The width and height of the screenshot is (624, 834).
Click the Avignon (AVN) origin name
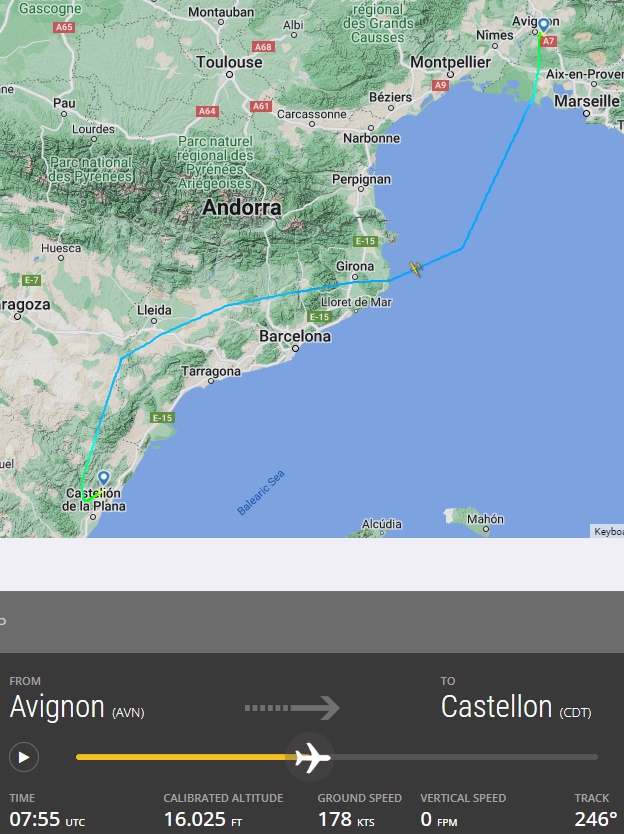(x=77, y=707)
